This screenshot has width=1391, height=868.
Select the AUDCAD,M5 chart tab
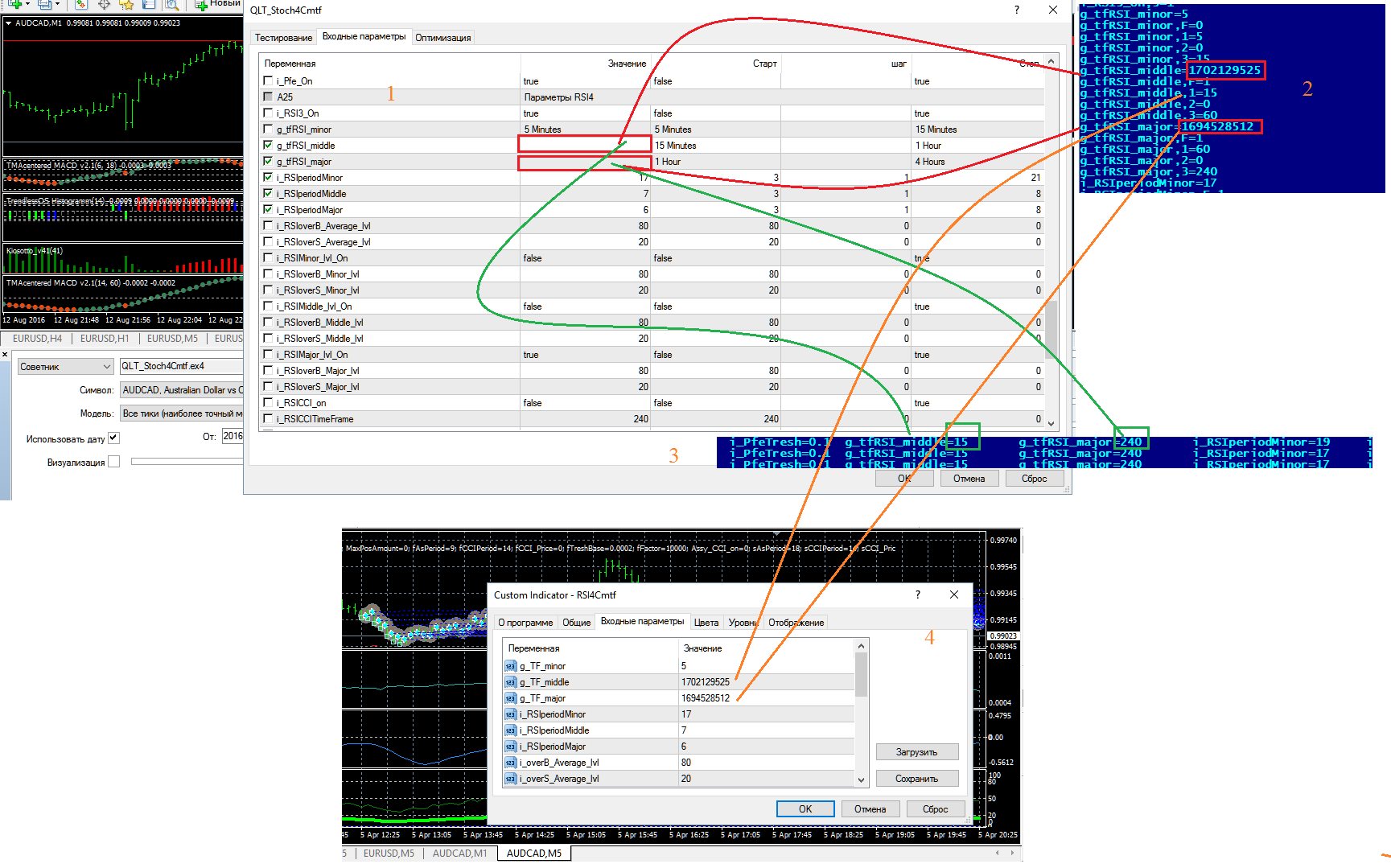(x=534, y=854)
